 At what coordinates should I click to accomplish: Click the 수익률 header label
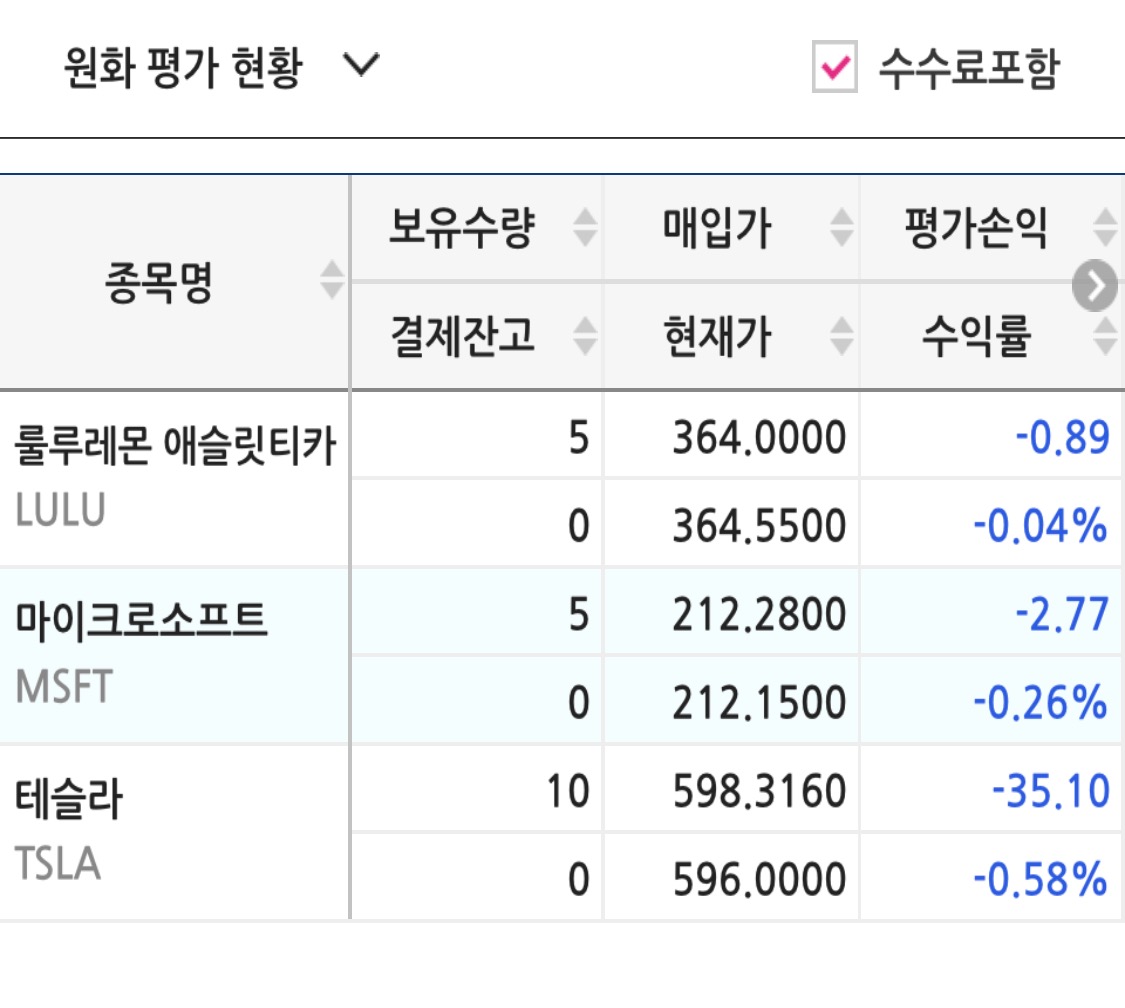pyautogui.click(x=976, y=336)
